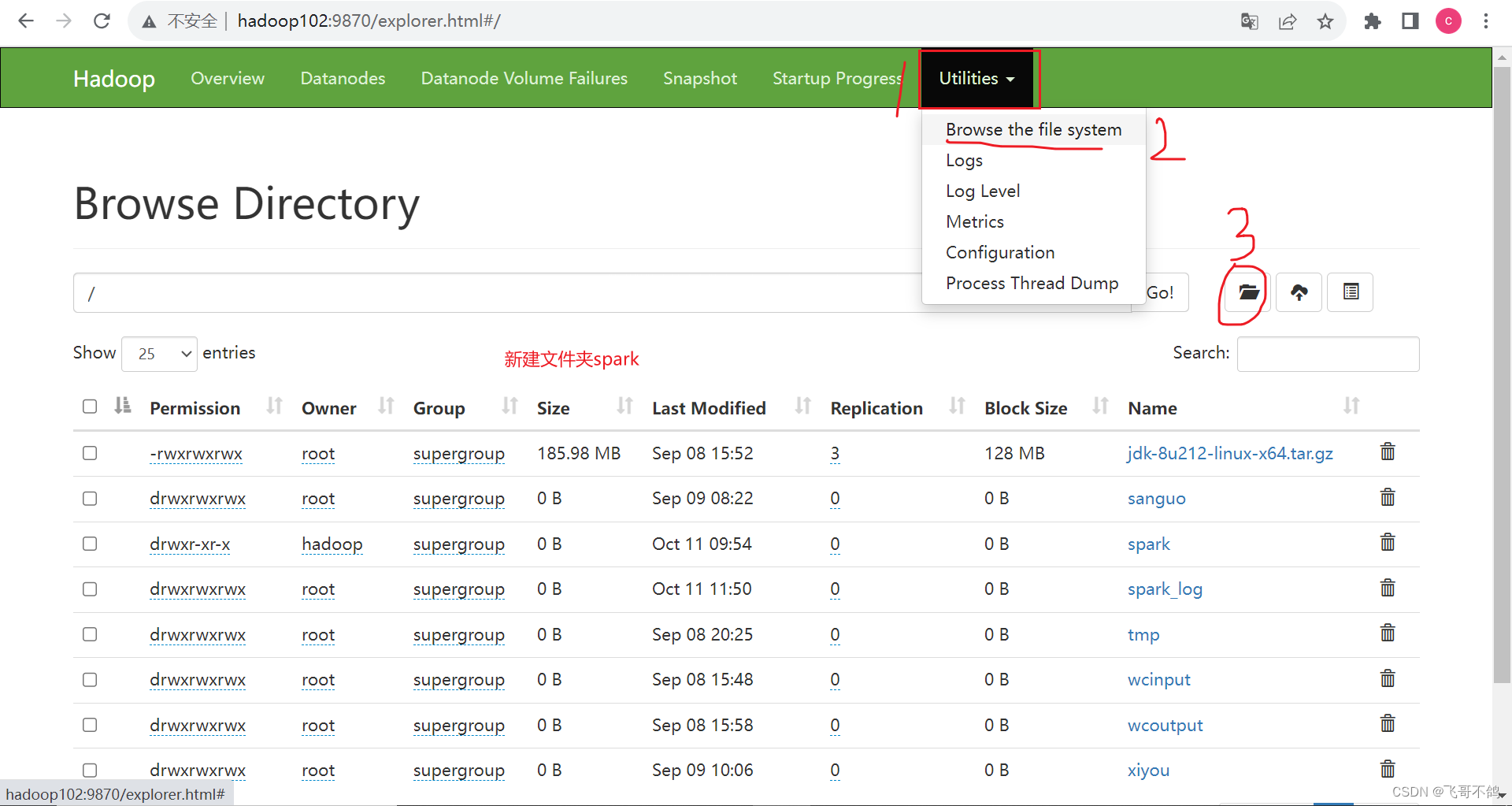
Task: Tick the wcoutput row checkbox
Action: coord(90,725)
